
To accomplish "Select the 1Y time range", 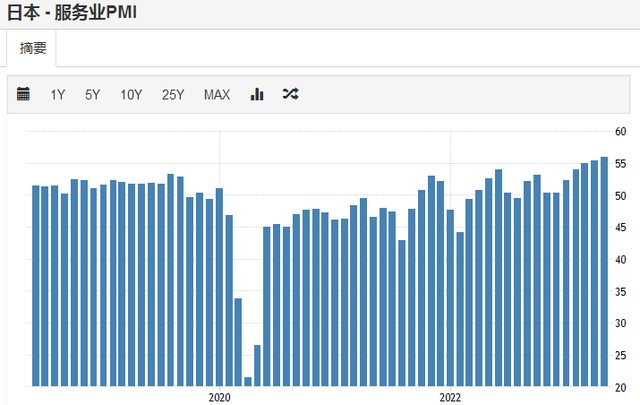I will (58, 95).
